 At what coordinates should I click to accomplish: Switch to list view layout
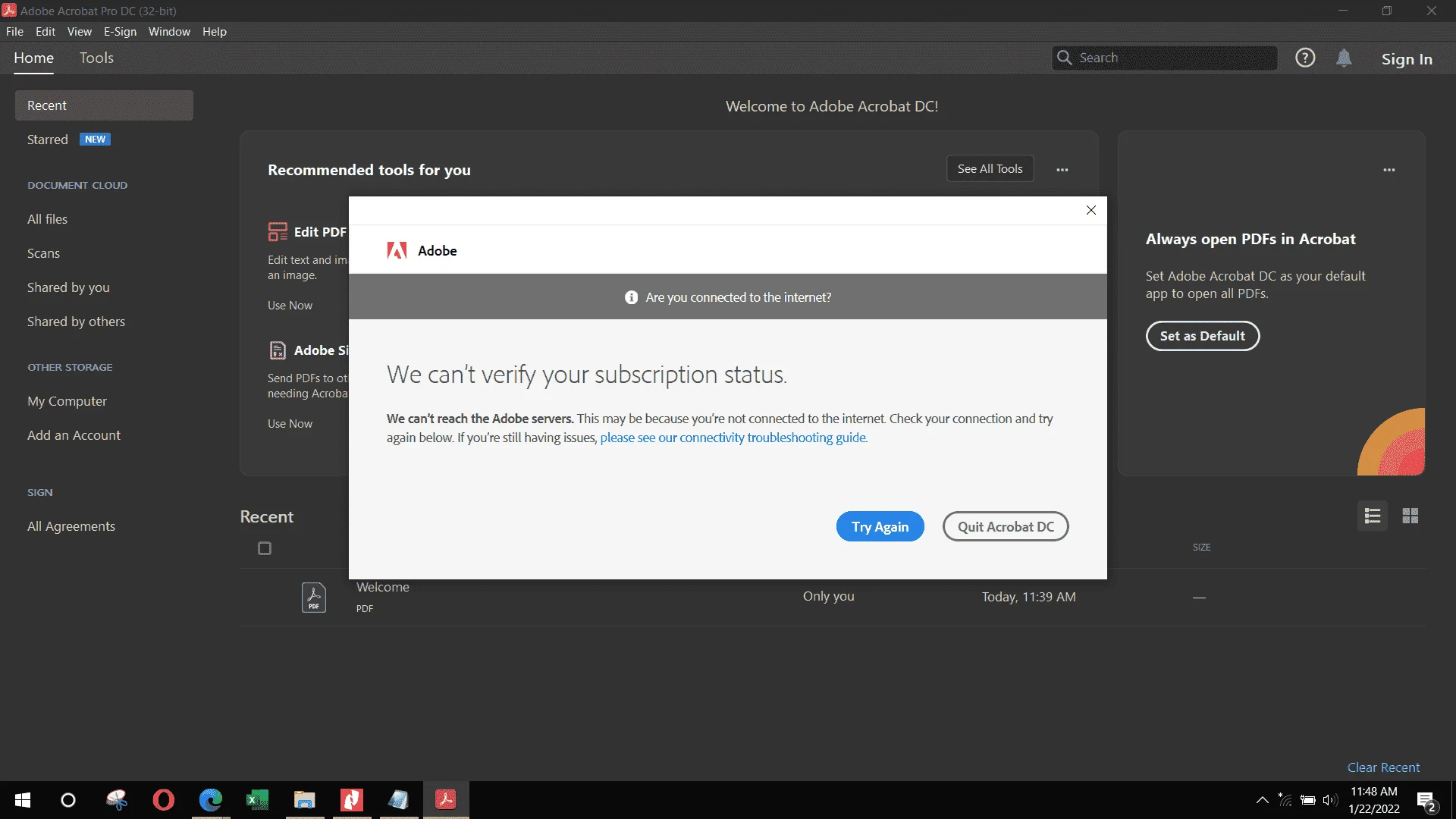[x=1373, y=516]
